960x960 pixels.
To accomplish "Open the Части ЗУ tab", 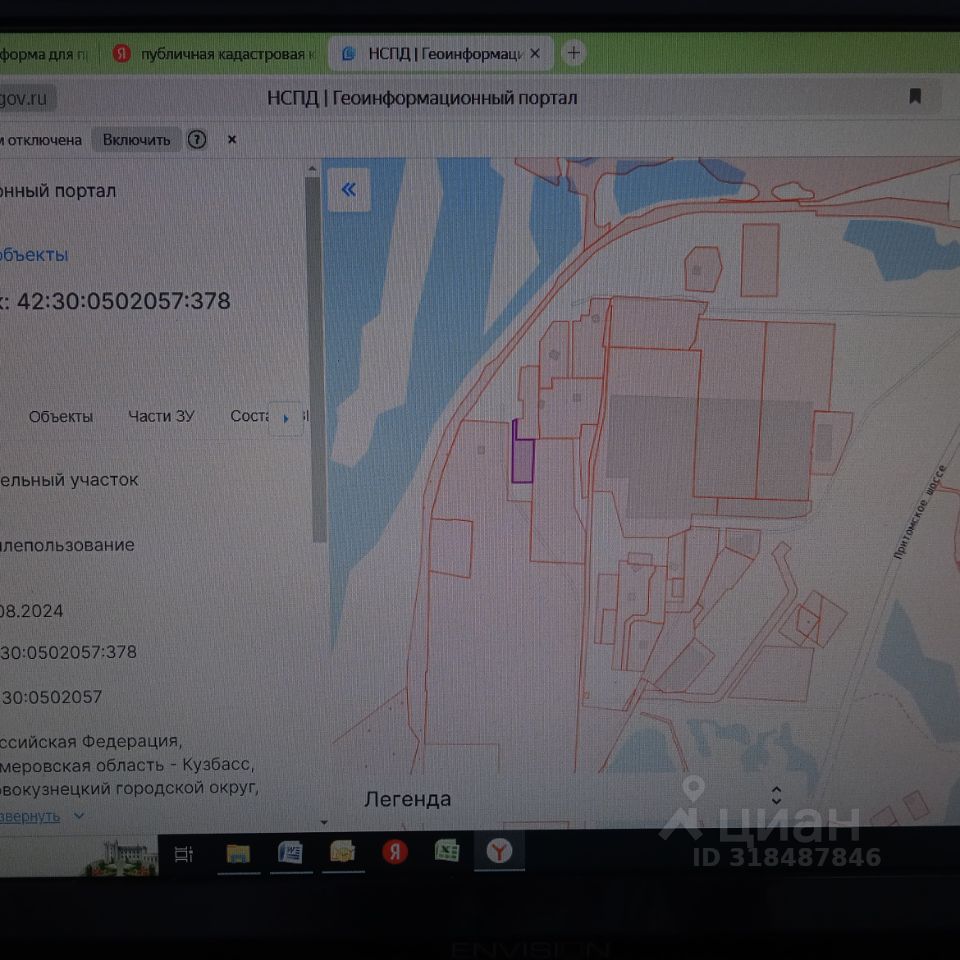I will click(x=161, y=416).
